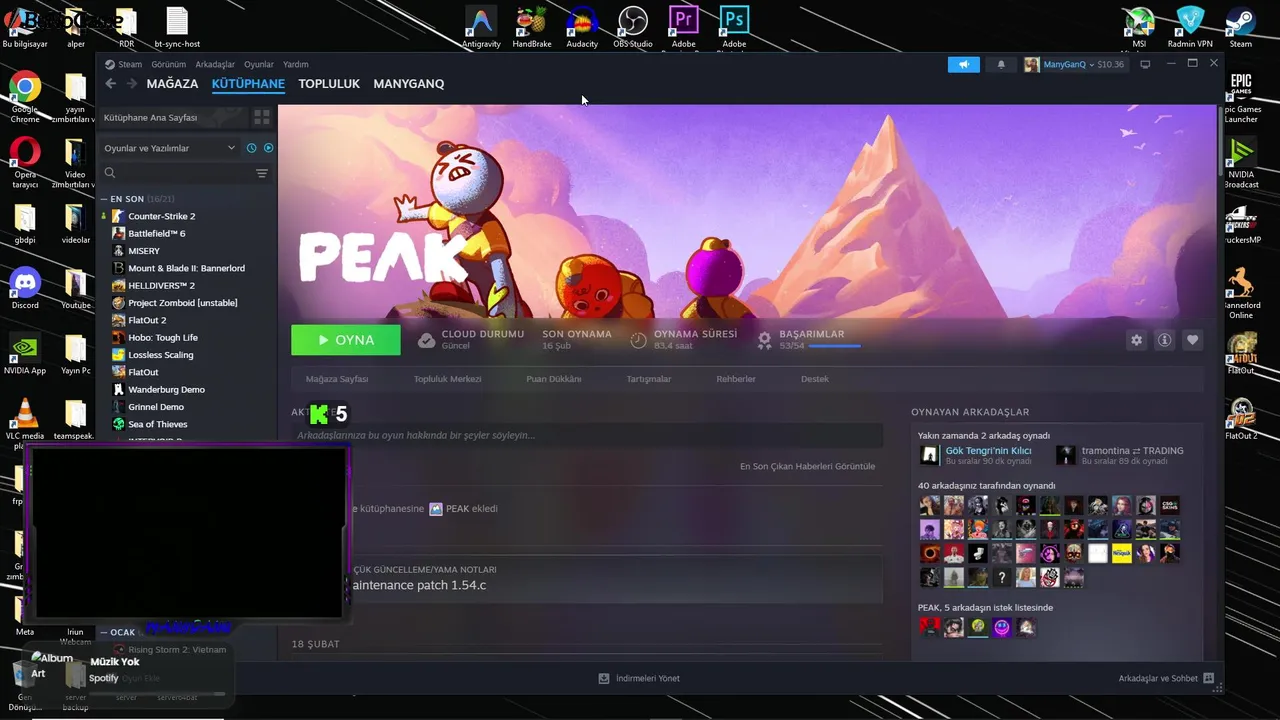Open Gök Tengri'nin Kılıcı friend entry
Viewport: 1280px width, 720px height.
tap(976, 455)
